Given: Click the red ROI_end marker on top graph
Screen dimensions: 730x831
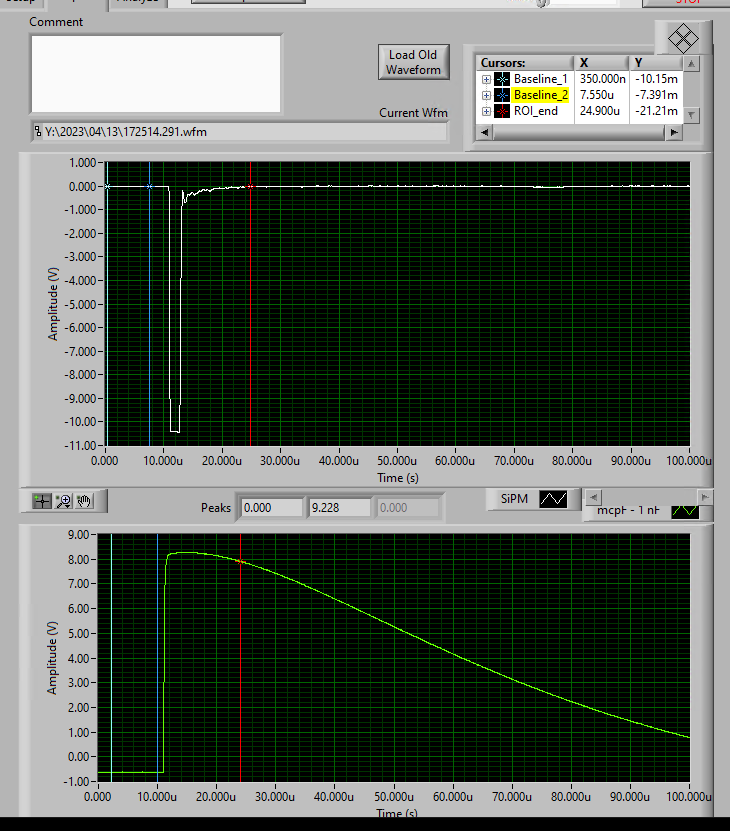Looking at the screenshot, I should [250, 186].
